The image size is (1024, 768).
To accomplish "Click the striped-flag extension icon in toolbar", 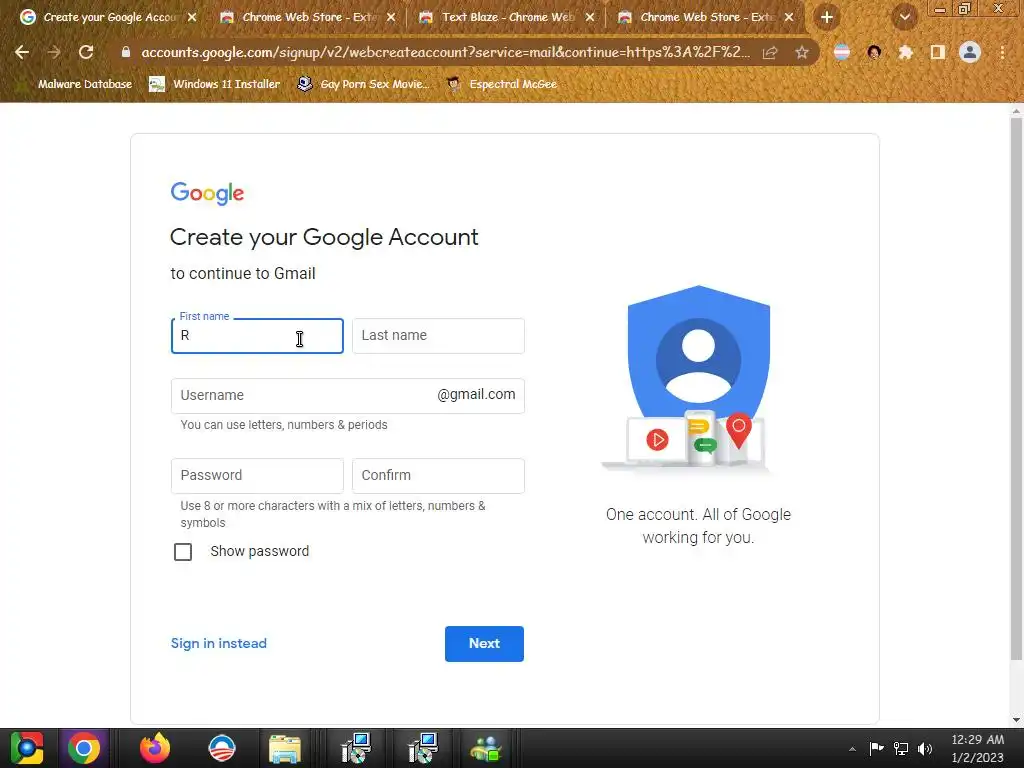I will tap(842, 52).
